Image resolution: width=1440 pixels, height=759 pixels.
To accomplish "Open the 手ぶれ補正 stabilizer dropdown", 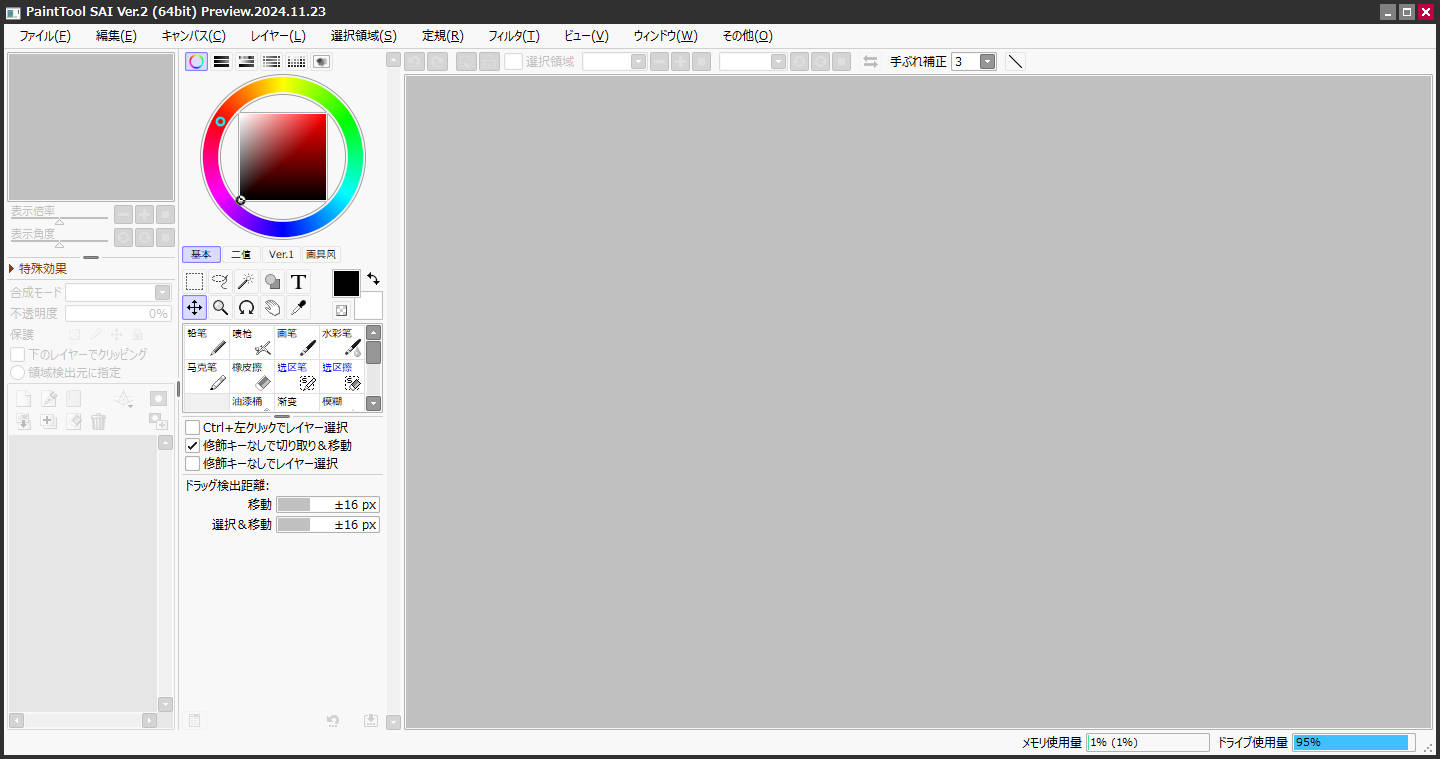I will click(987, 62).
